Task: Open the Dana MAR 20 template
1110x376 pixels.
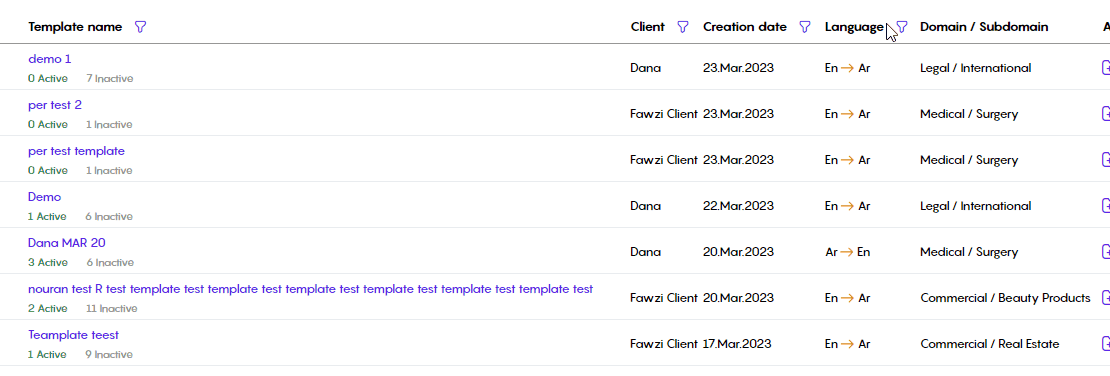Action: [x=67, y=244]
